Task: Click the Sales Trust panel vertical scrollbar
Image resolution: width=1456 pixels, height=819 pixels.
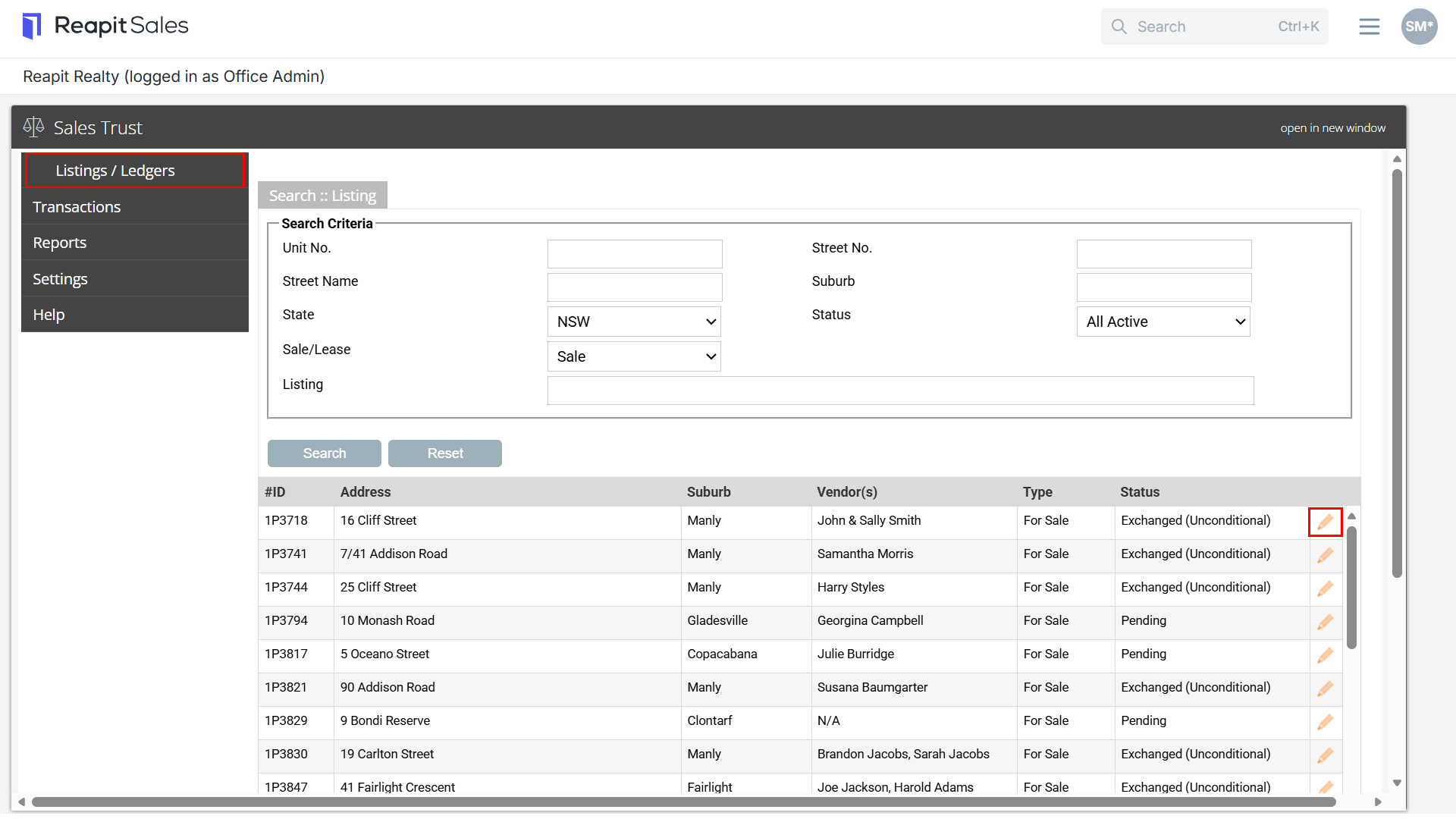Action: pos(1397,373)
